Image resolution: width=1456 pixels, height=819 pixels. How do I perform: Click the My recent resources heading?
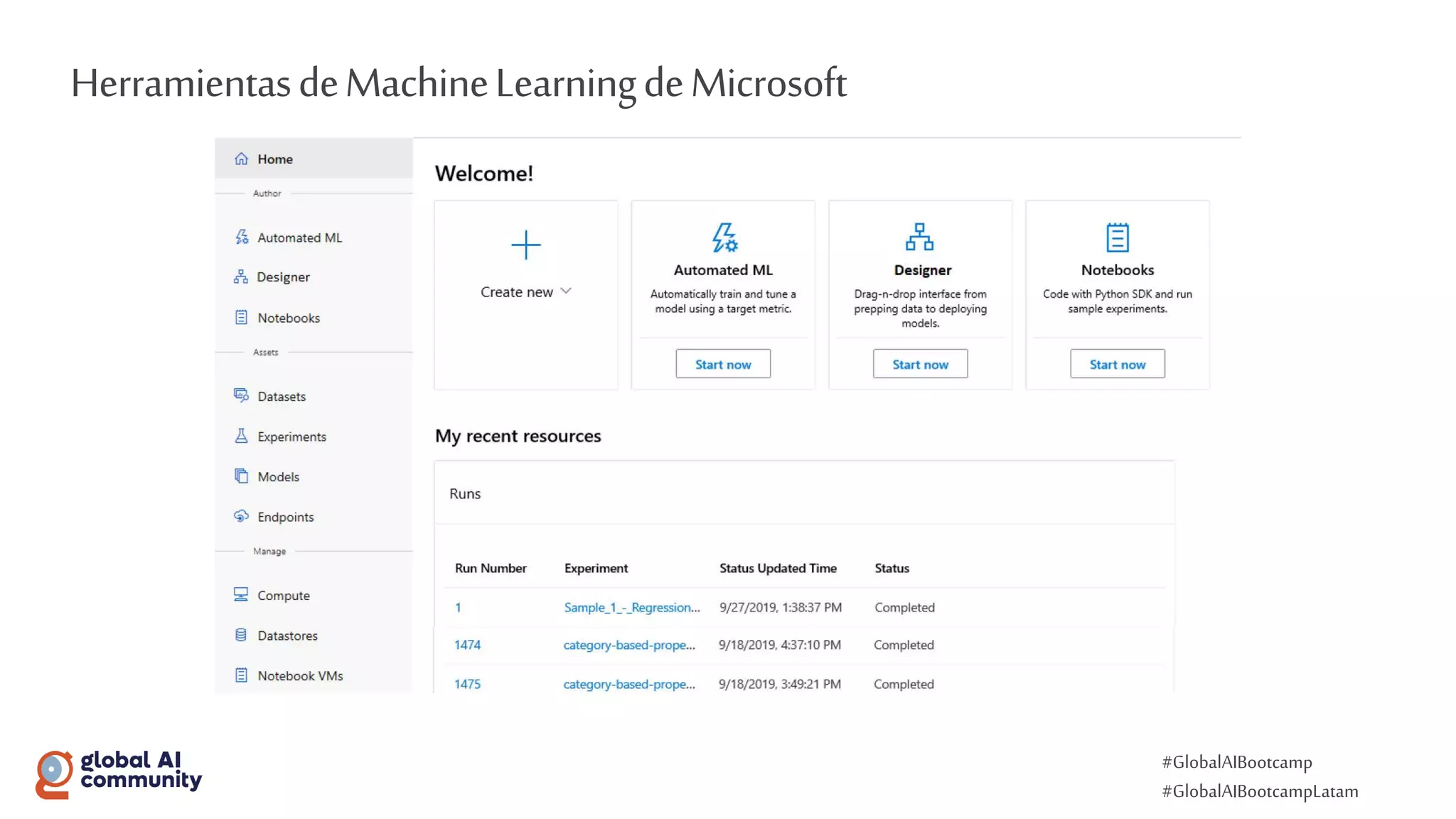tap(518, 436)
